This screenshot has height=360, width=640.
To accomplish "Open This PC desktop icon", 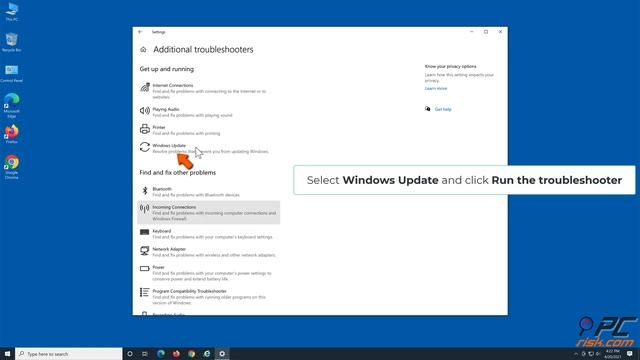I will (11, 11).
